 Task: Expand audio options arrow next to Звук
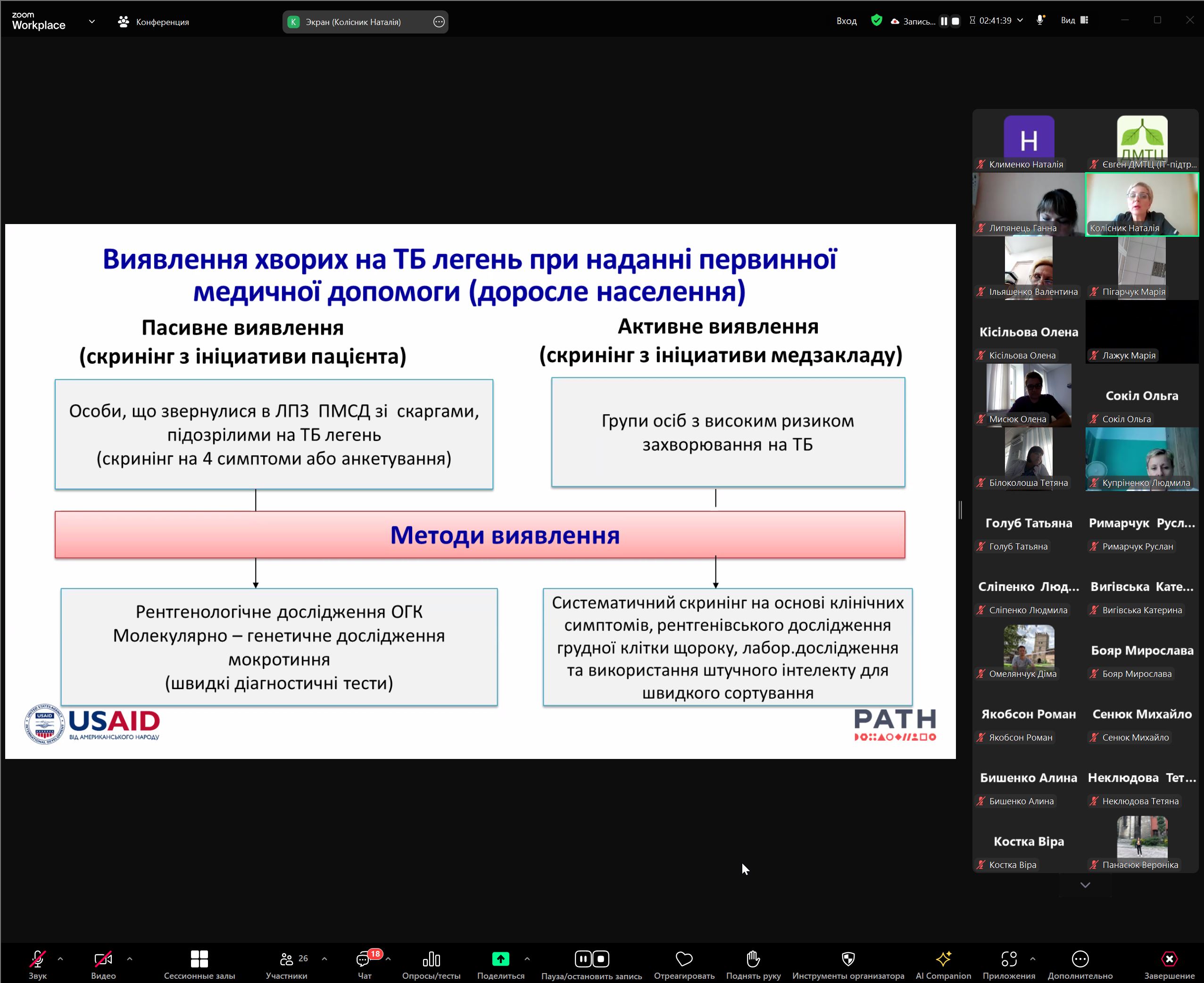click(x=60, y=958)
